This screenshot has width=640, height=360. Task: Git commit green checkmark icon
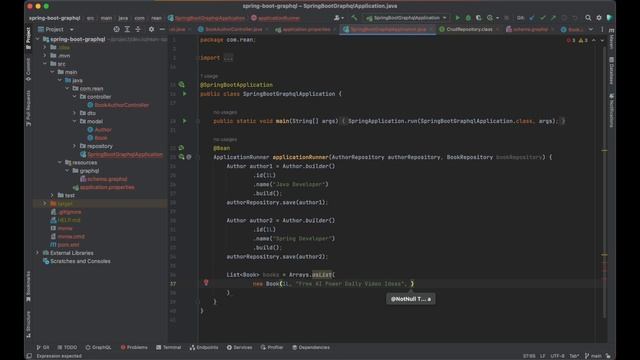542,18
